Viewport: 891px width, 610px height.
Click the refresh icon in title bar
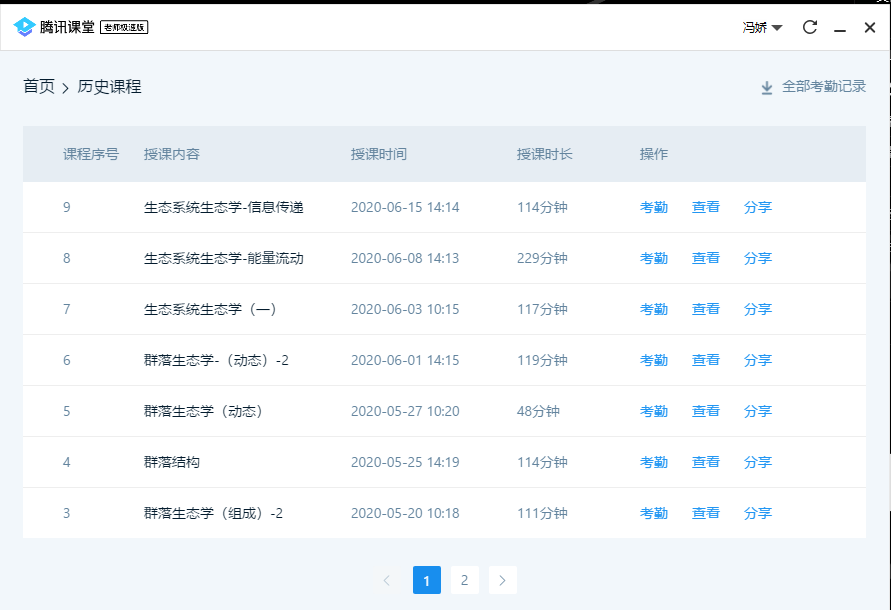click(x=810, y=27)
